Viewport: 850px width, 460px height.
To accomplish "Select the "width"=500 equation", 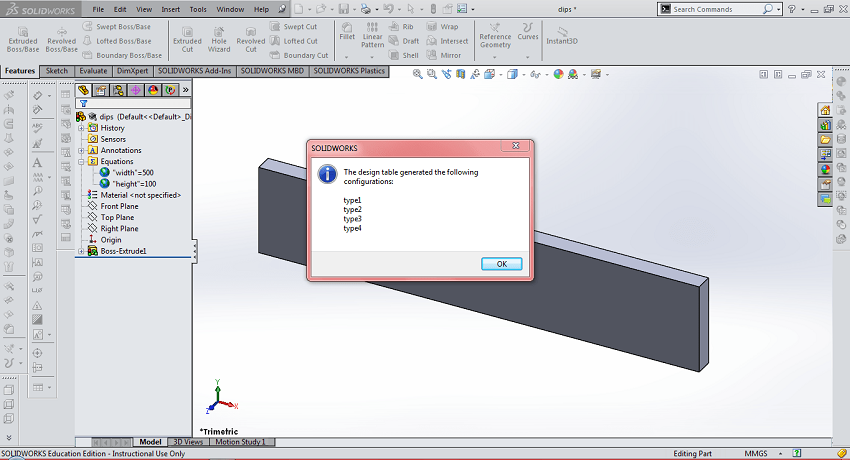I will point(127,173).
